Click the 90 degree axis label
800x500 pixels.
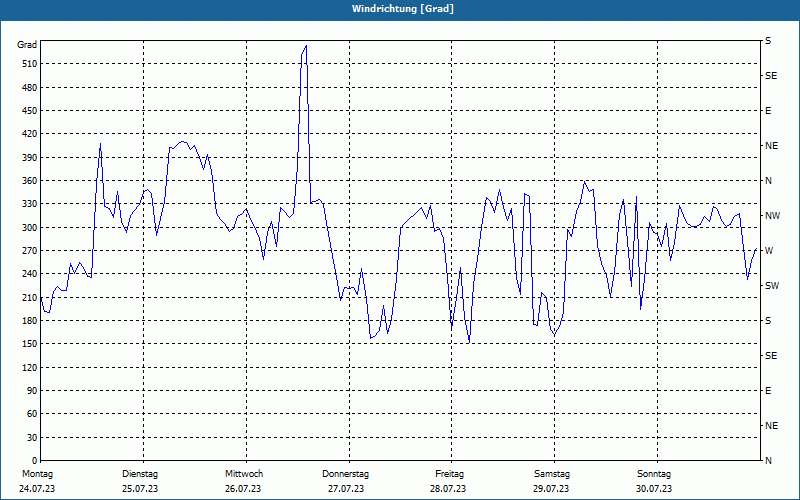click(32, 391)
